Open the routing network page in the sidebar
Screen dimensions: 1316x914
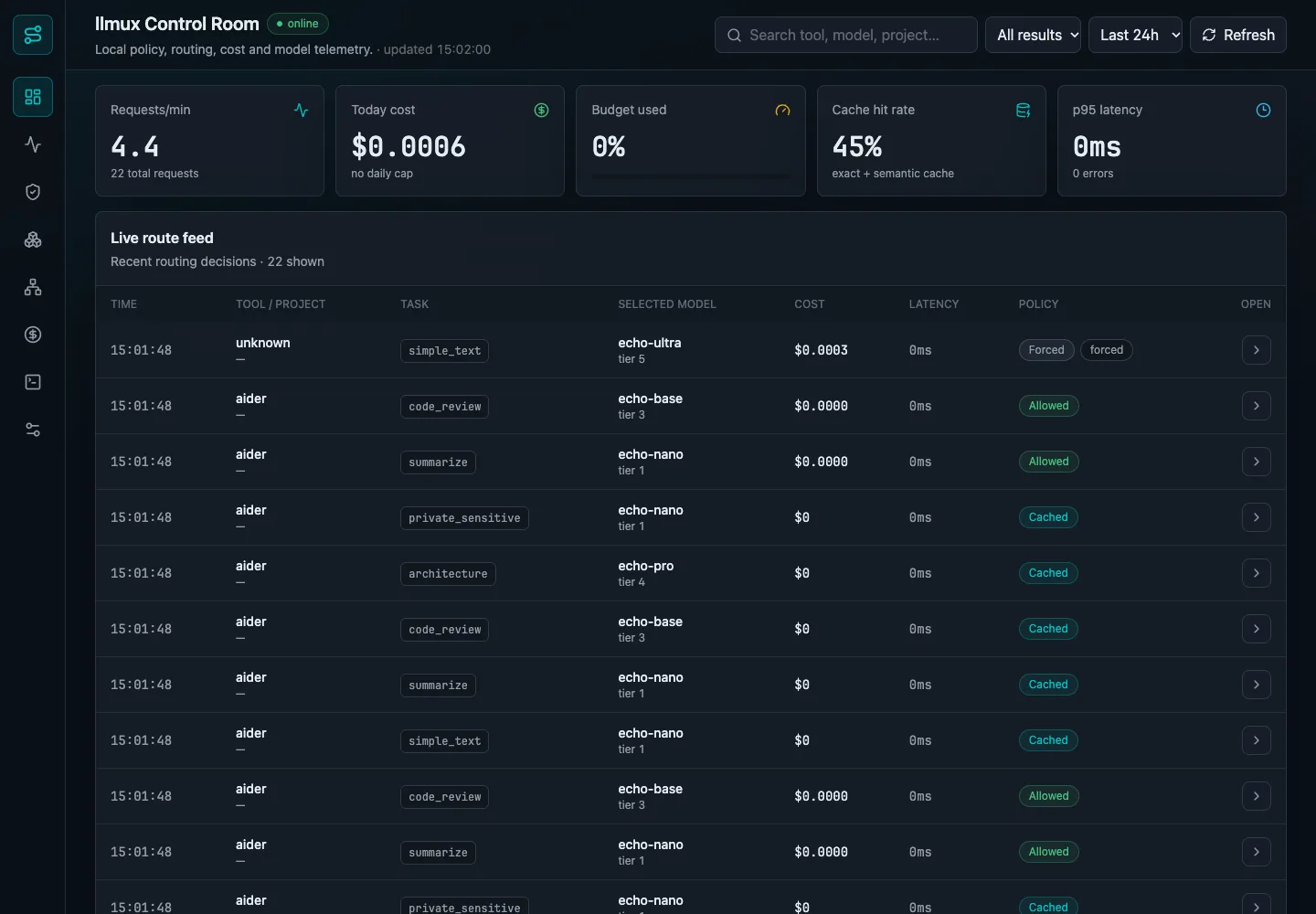coord(33,287)
